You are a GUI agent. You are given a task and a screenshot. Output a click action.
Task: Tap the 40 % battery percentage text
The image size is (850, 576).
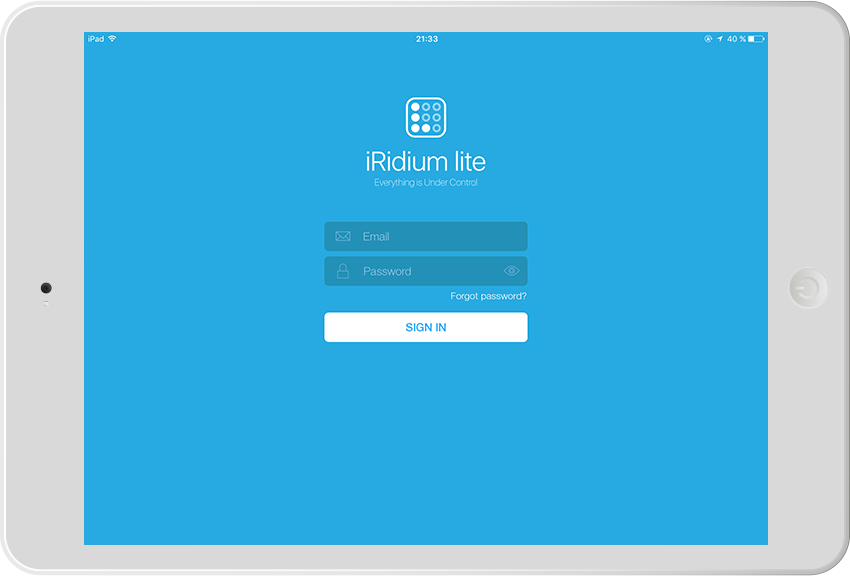coord(736,39)
